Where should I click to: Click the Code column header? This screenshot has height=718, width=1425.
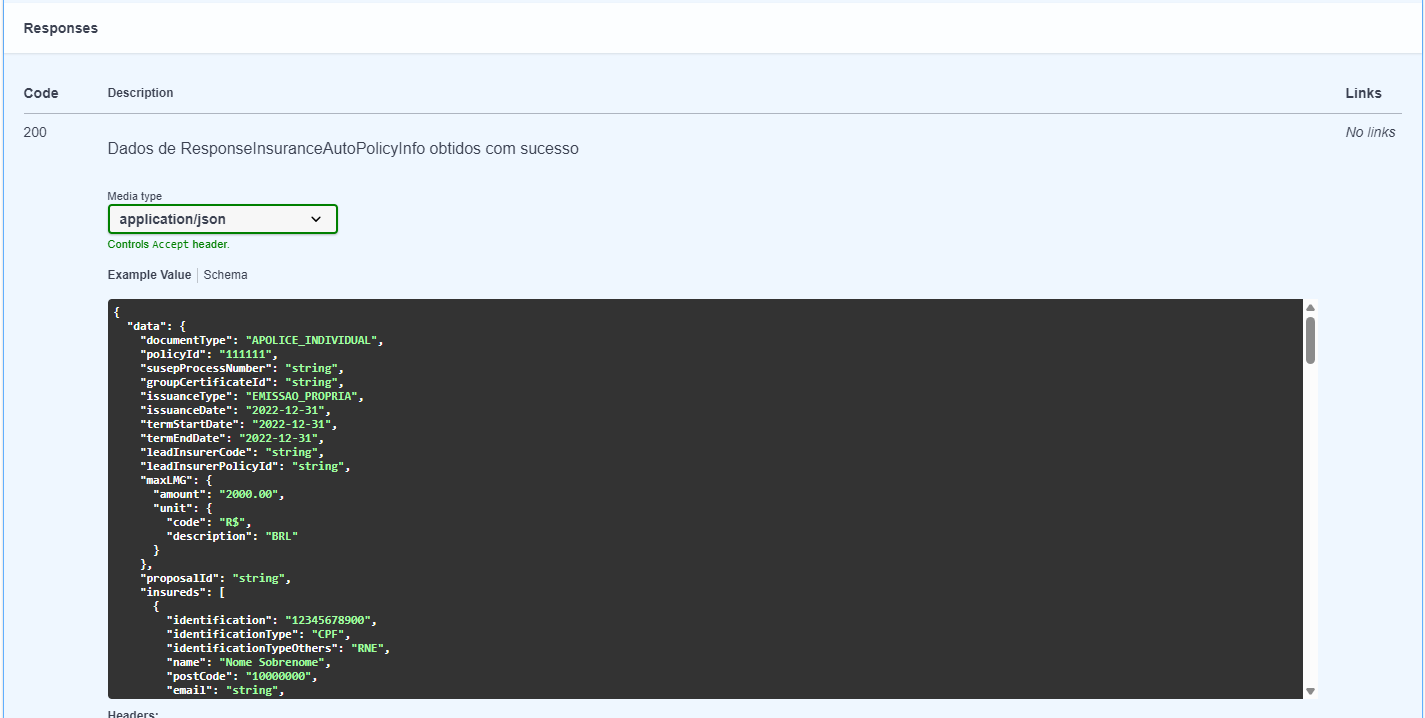pyautogui.click(x=41, y=93)
